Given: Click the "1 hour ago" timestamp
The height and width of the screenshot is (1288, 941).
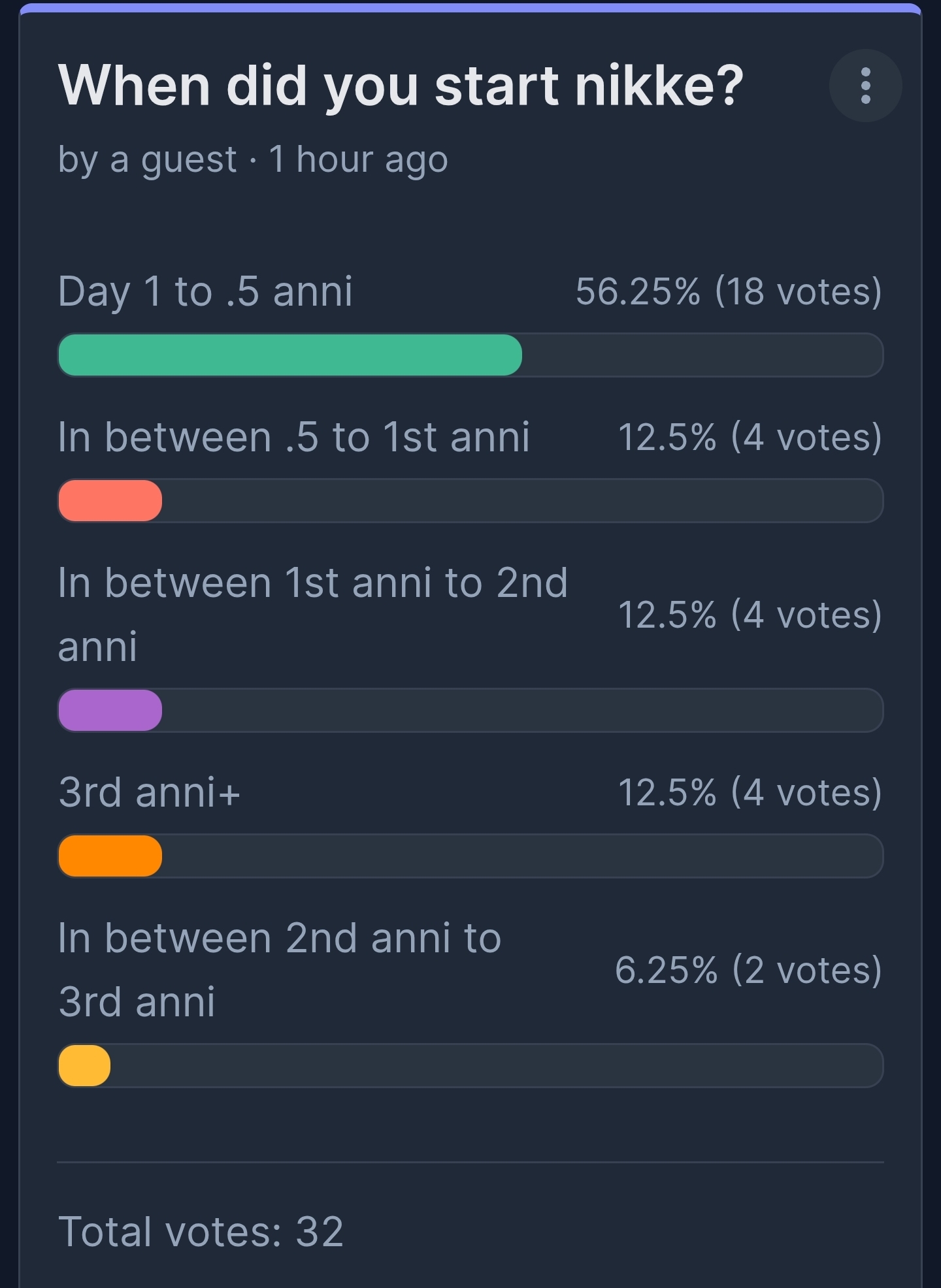Looking at the screenshot, I should [359, 159].
